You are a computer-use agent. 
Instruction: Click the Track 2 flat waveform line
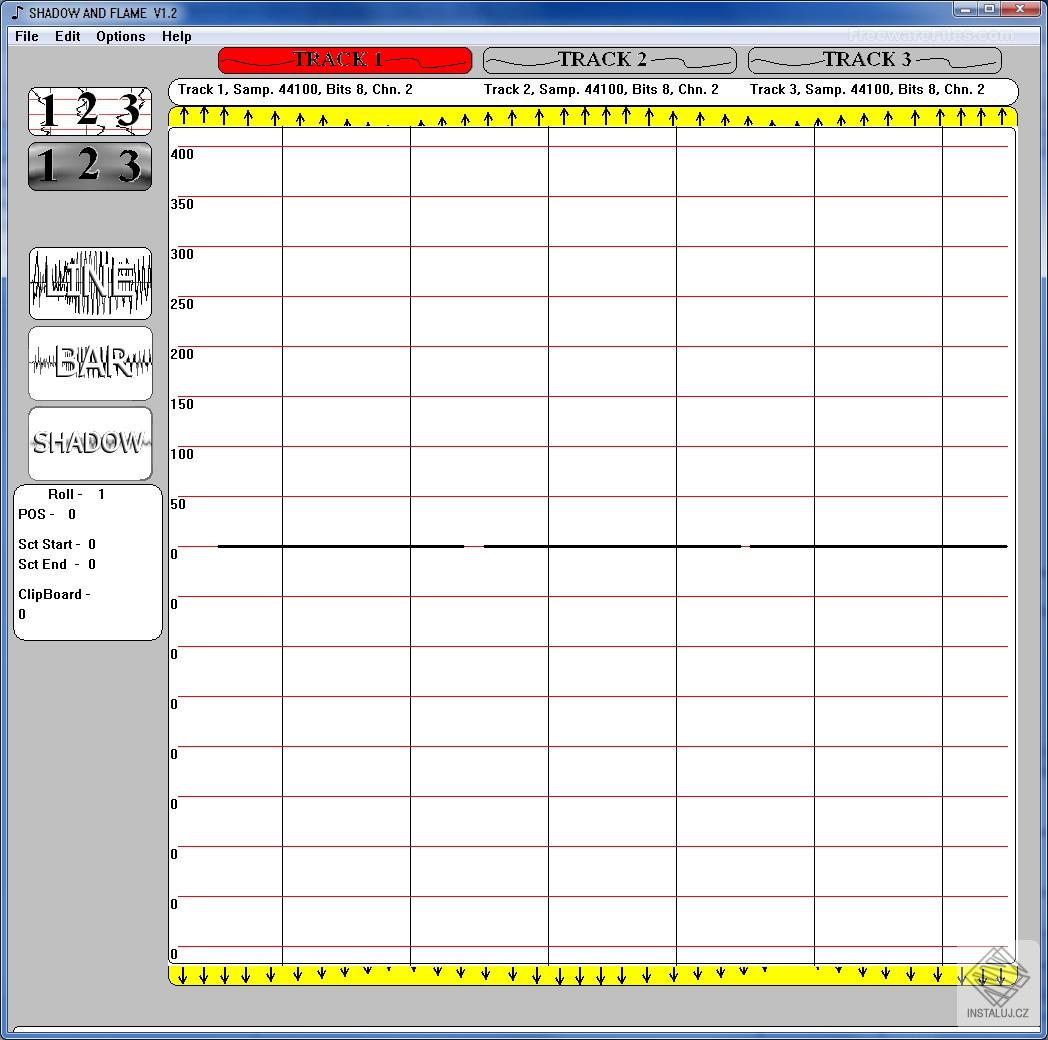point(612,547)
